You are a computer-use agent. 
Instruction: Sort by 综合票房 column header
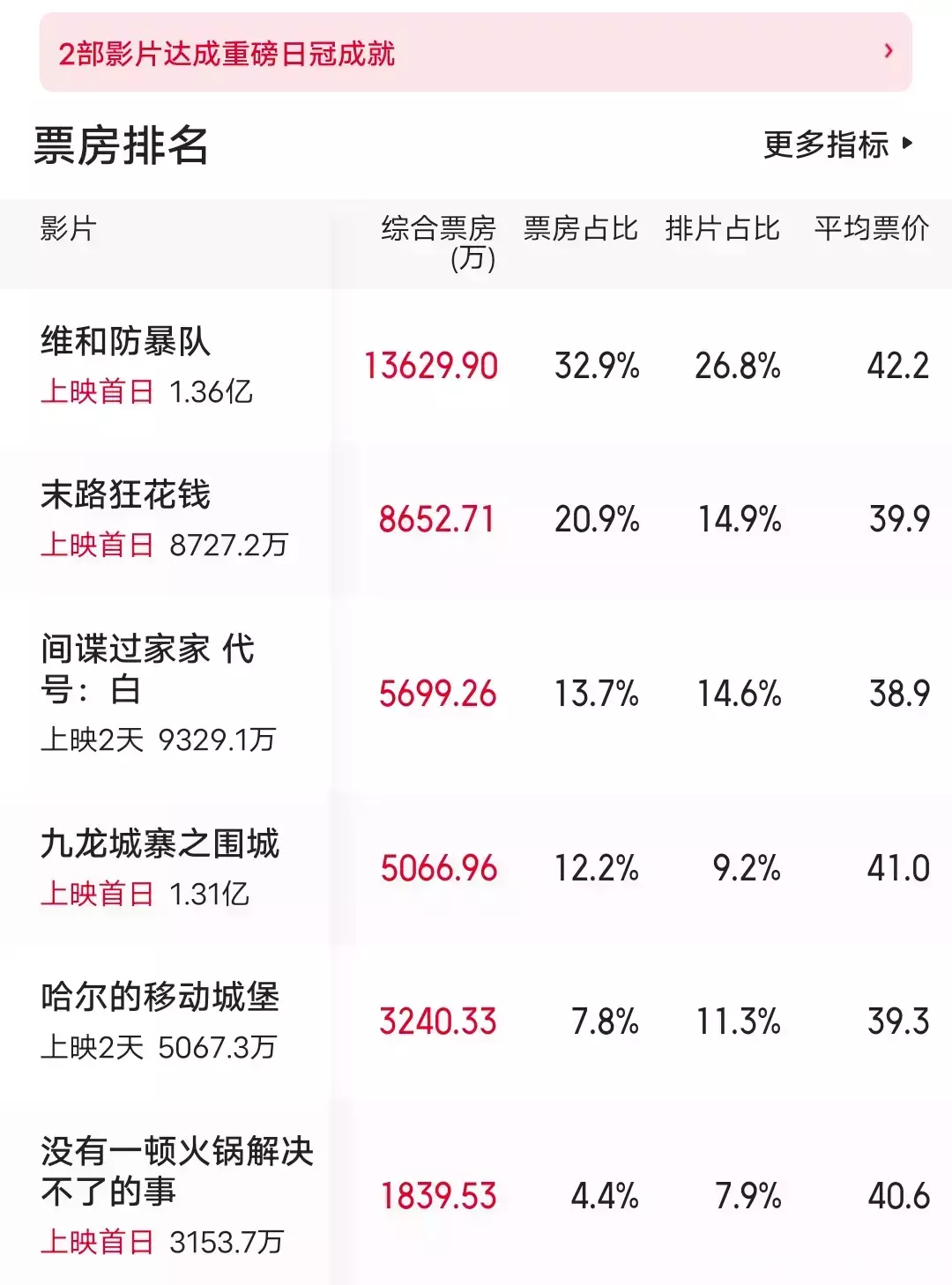click(x=438, y=241)
